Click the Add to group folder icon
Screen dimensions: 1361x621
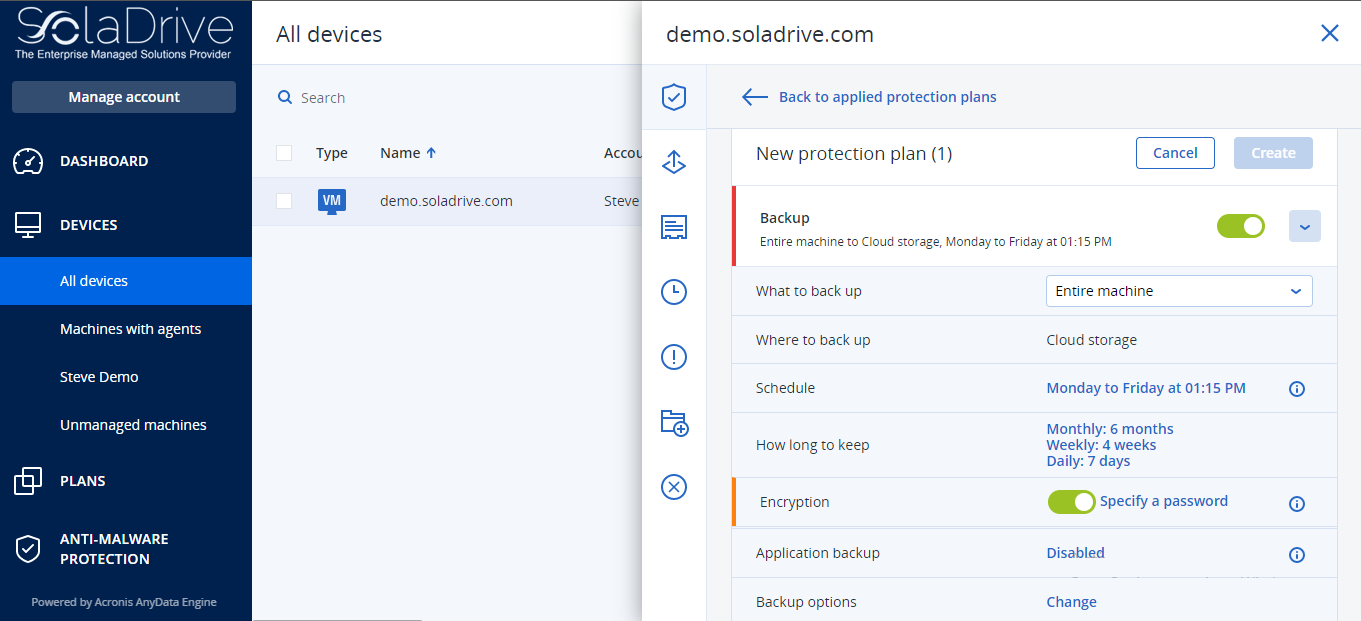click(675, 422)
